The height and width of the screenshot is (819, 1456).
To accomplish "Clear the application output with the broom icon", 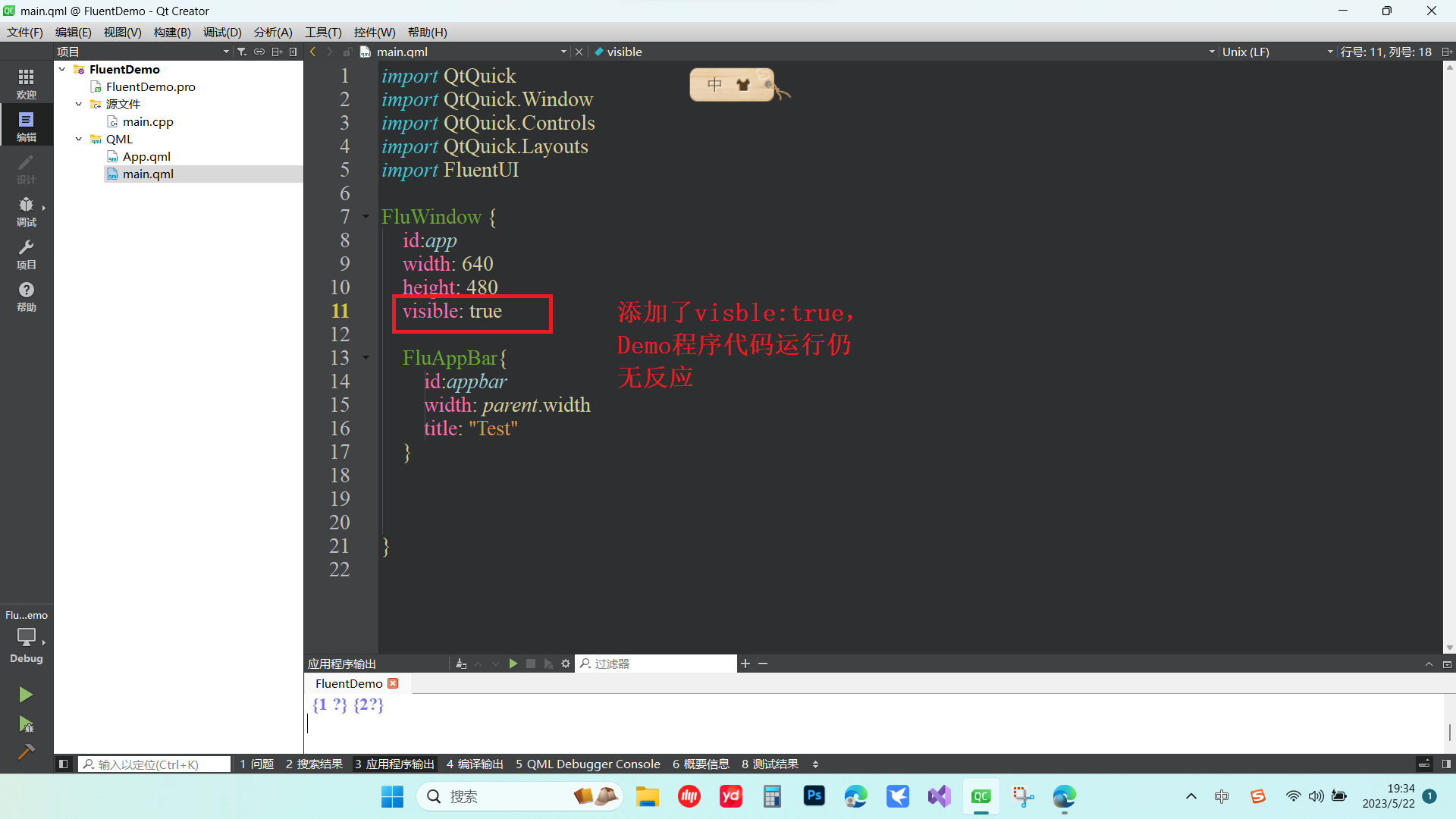I will coord(460,663).
